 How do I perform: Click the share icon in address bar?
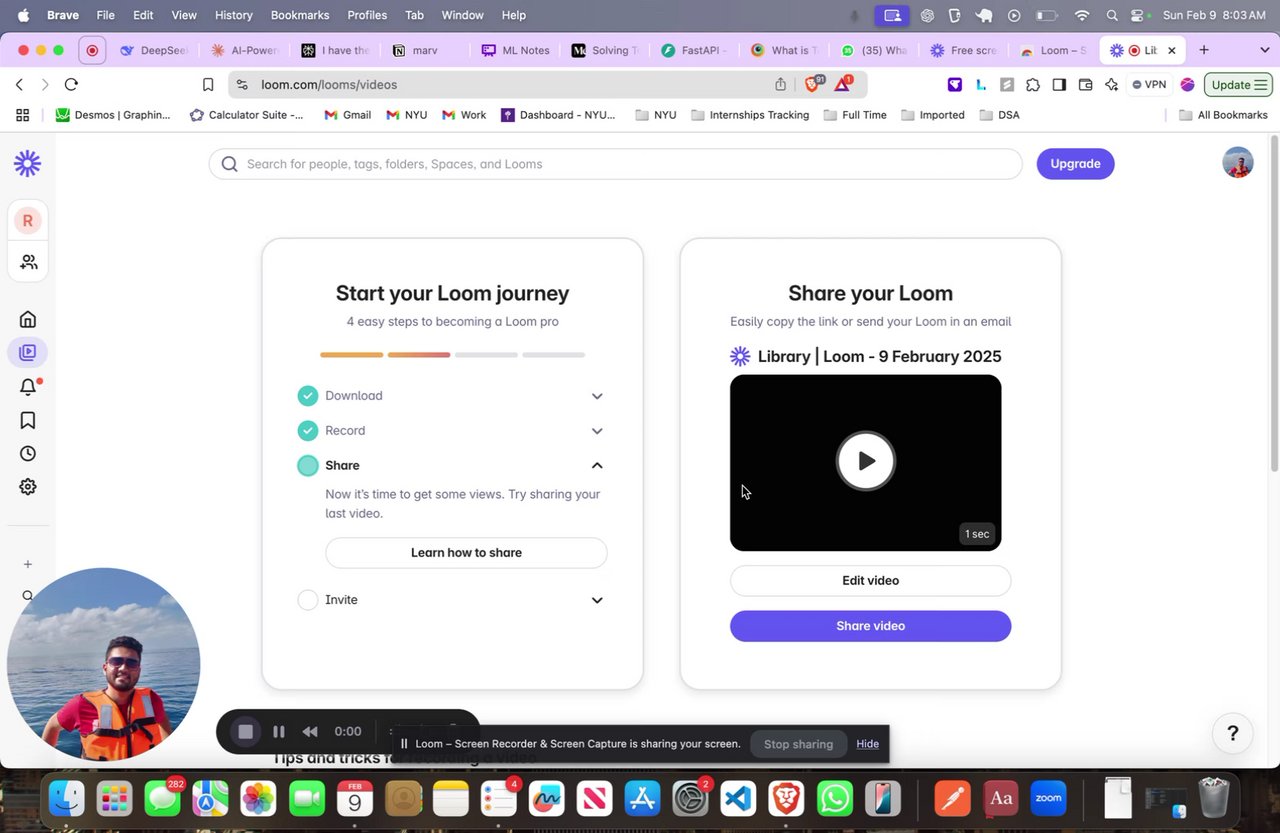point(781,85)
